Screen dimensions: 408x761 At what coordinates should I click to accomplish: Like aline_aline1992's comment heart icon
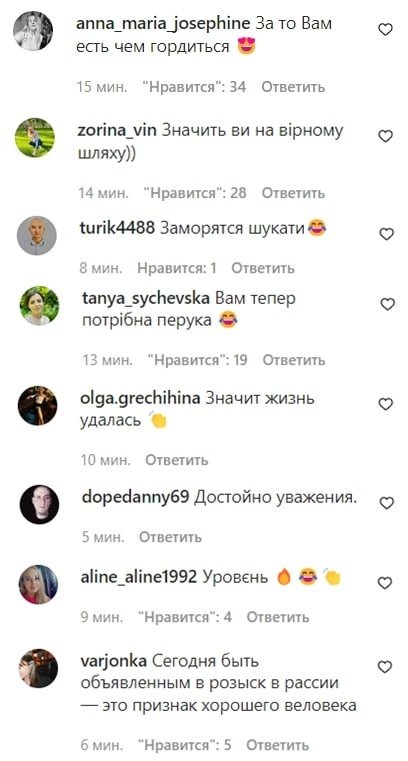click(385, 583)
